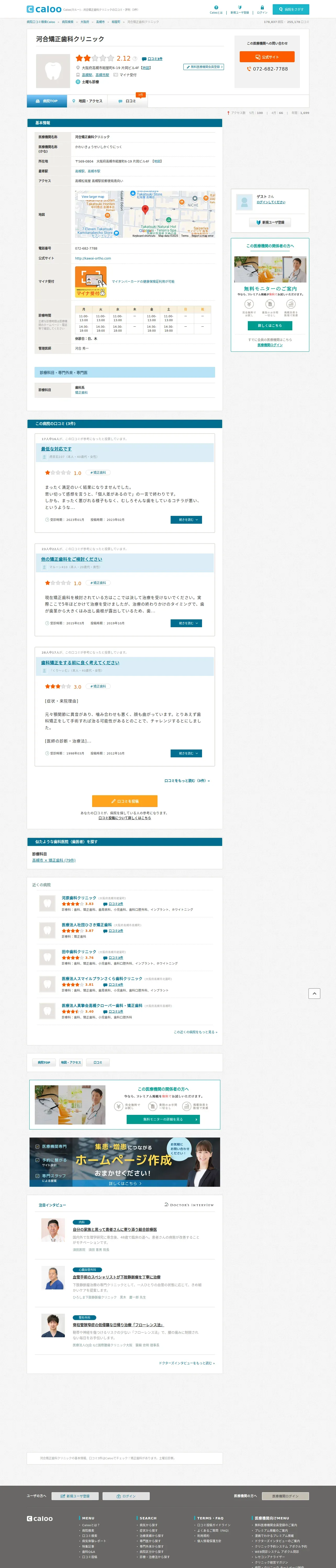The width and height of the screenshot is (336, 1568).
Task: Click footer 新規ユーザ登録 button
Action: point(75,1496)
